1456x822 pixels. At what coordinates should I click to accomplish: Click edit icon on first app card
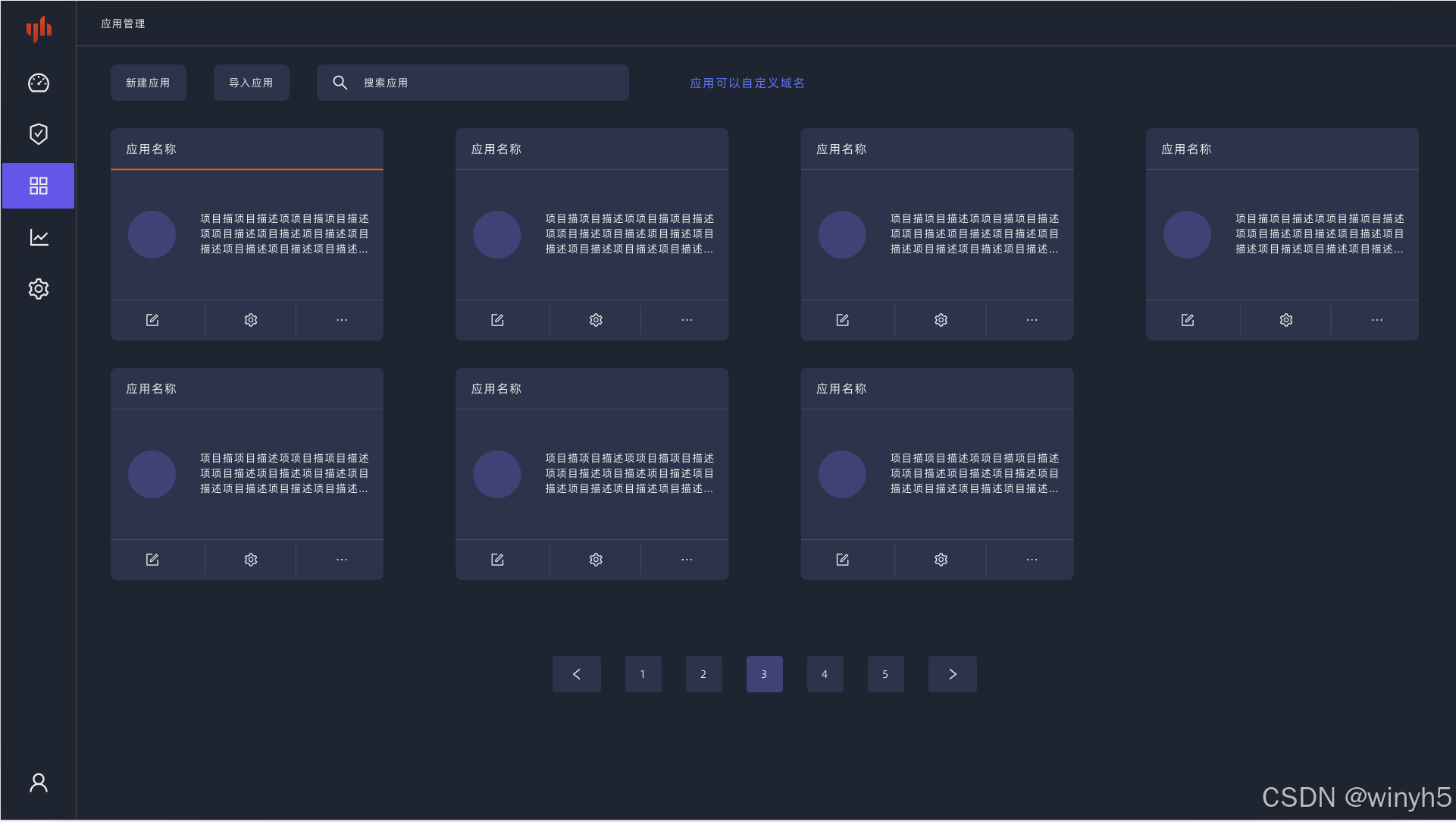(x=152, y=320)
